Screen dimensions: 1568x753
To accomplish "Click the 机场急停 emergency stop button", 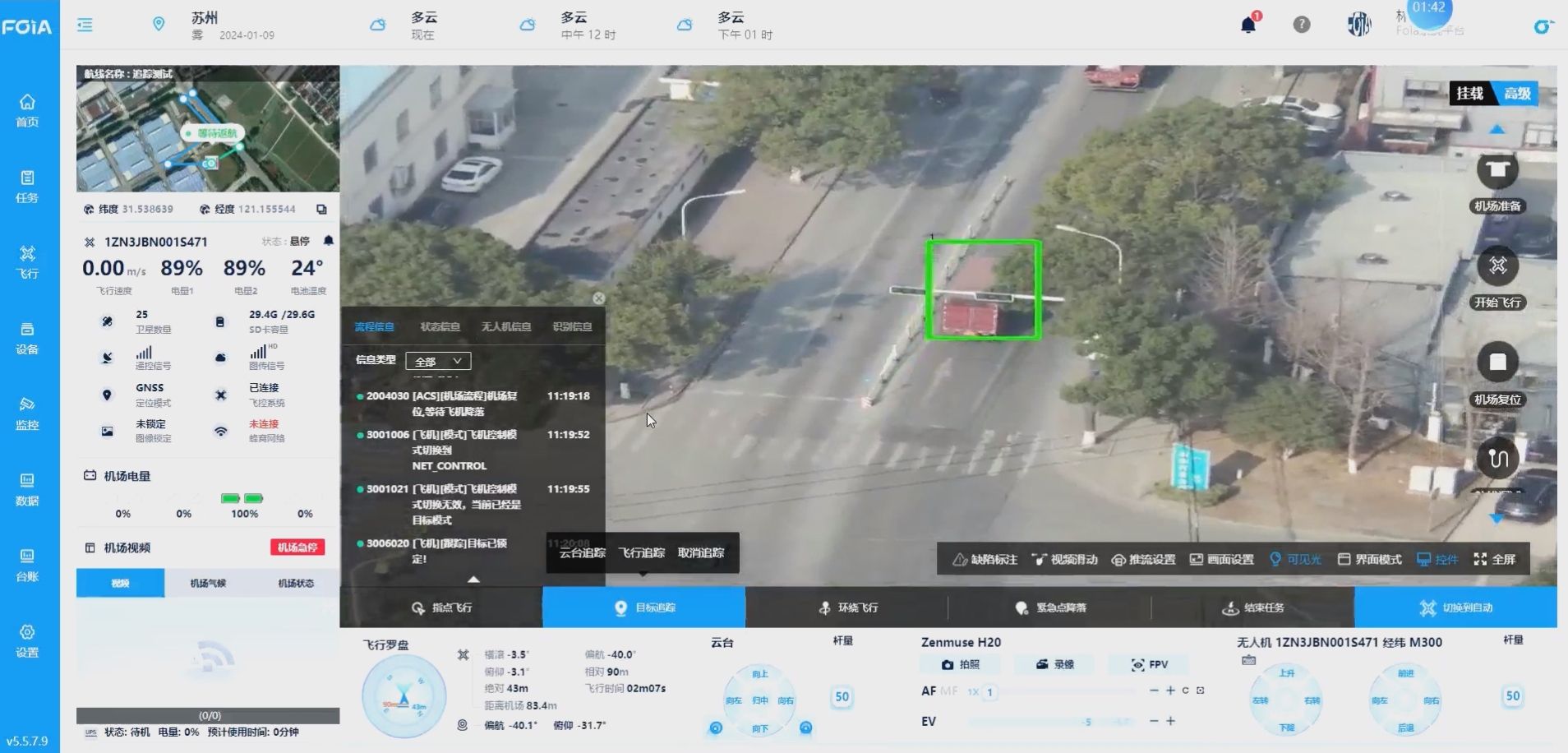I will [x=297, y=547].
